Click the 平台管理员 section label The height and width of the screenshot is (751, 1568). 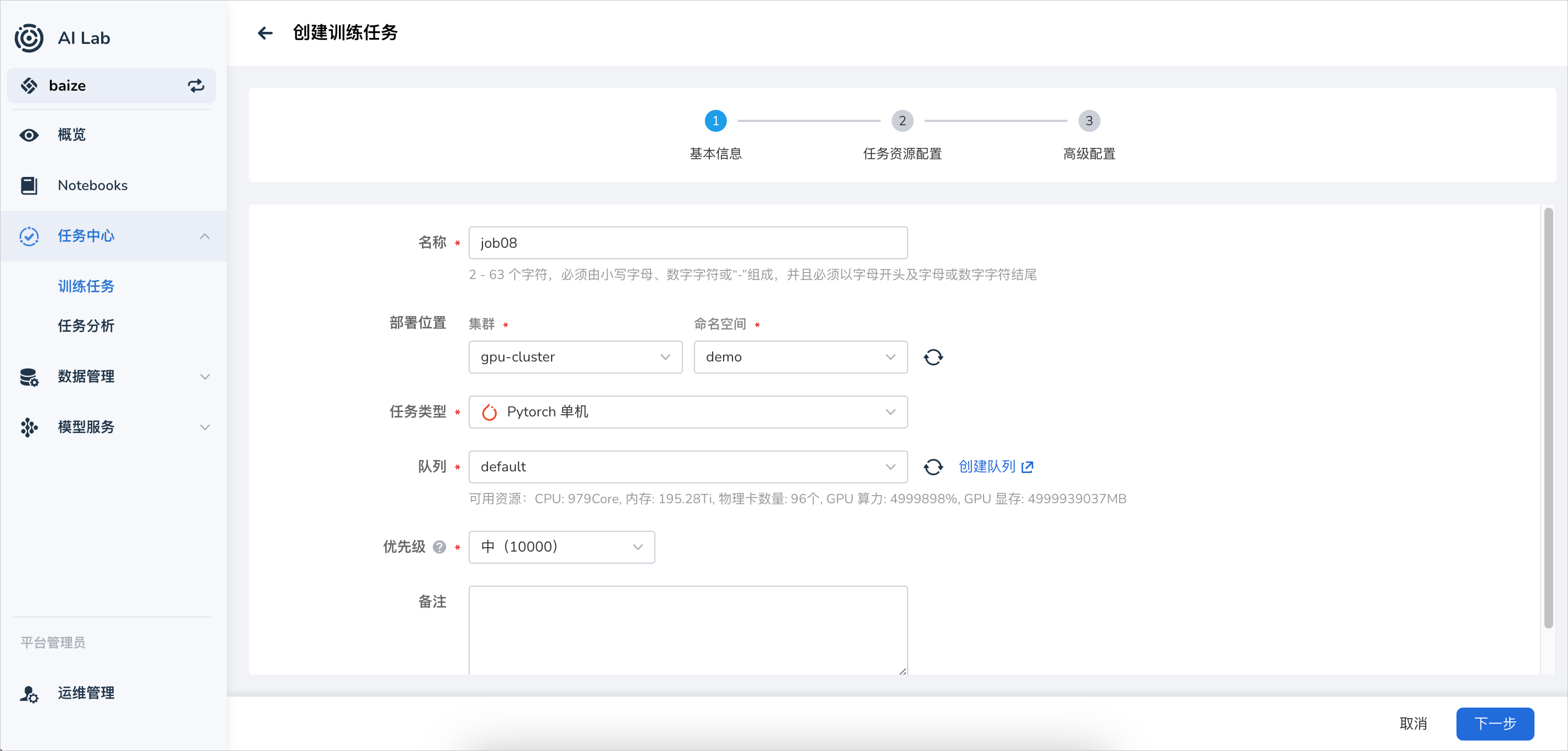pos(53,643)
